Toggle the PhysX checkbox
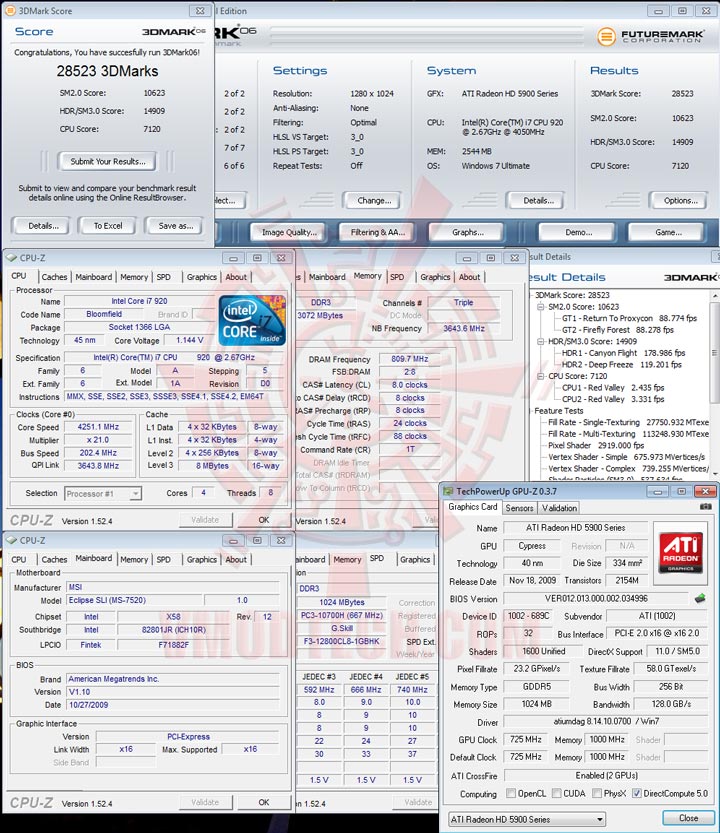 pyautogui.click(x=597, y=793)
